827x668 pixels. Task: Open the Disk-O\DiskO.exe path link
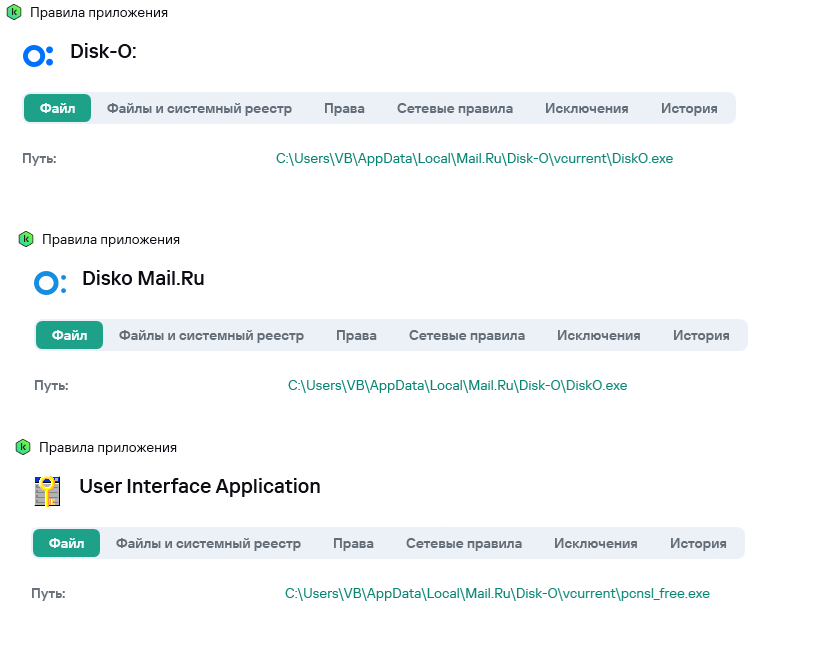457,386
